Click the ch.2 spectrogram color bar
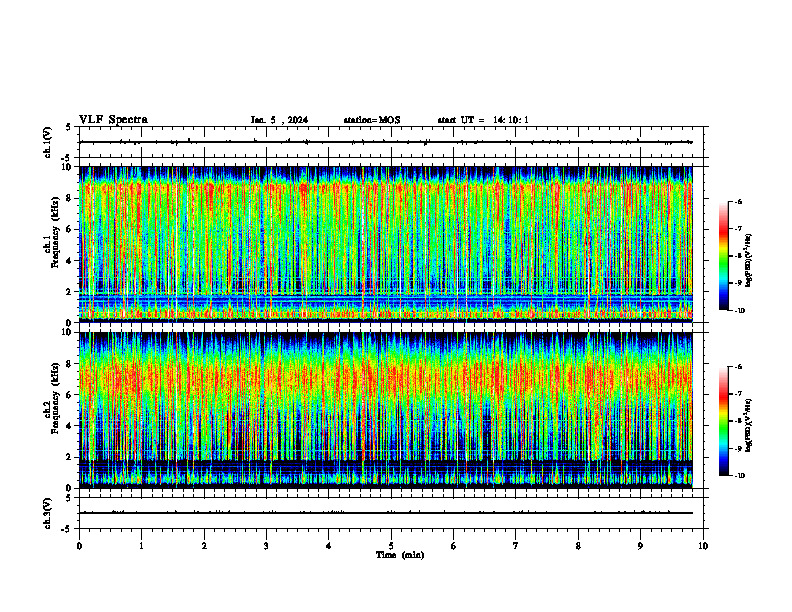The height and width of the screenshot is (612, 792). tap(723, 421)
